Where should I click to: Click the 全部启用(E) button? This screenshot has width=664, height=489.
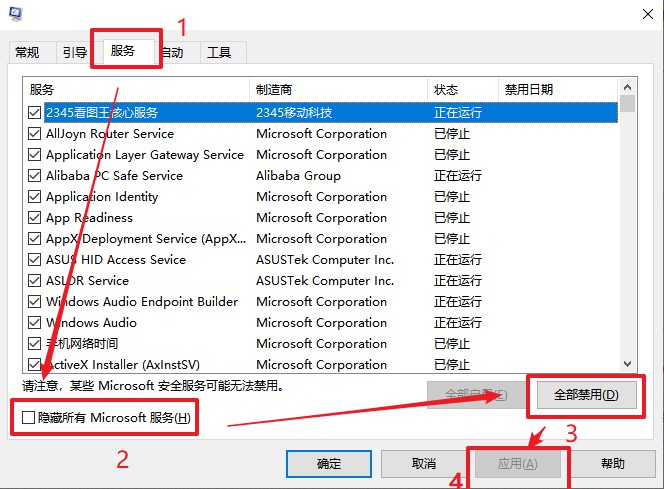476,395
